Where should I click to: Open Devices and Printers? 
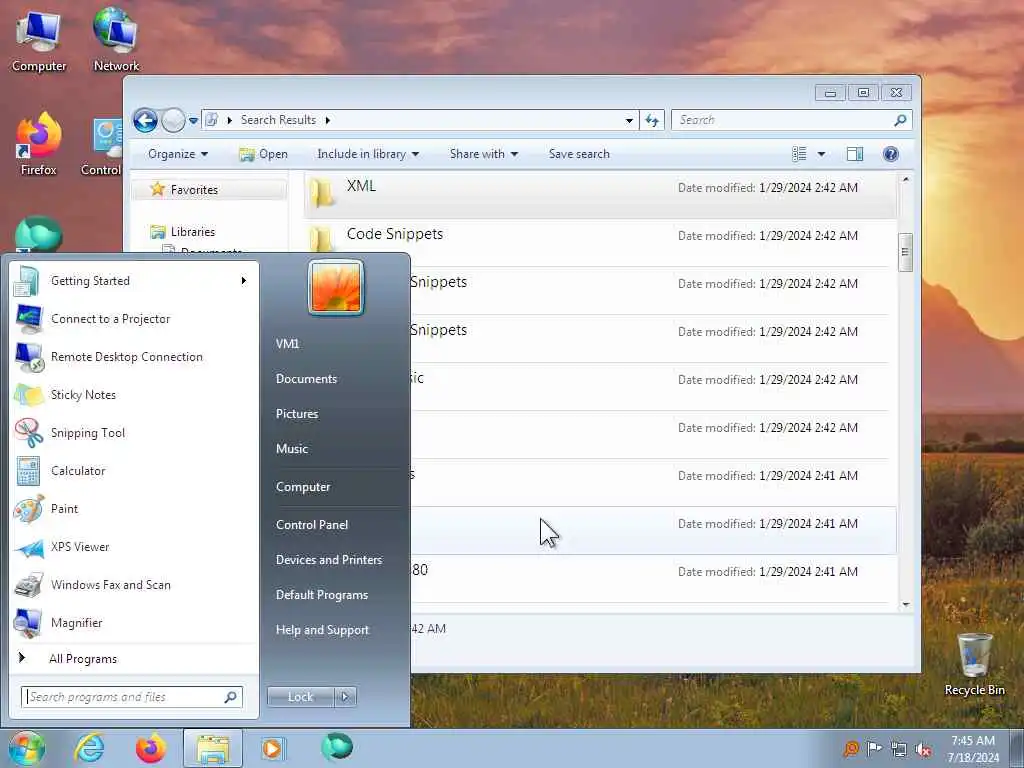click(329, 560)
